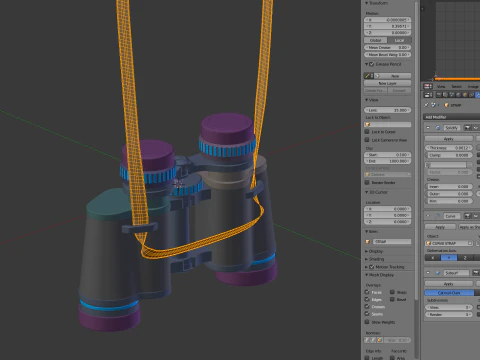Enable Lock Camera to View checkbox
The width and height of the screenshot is (480, 360).
pos(367,140)
